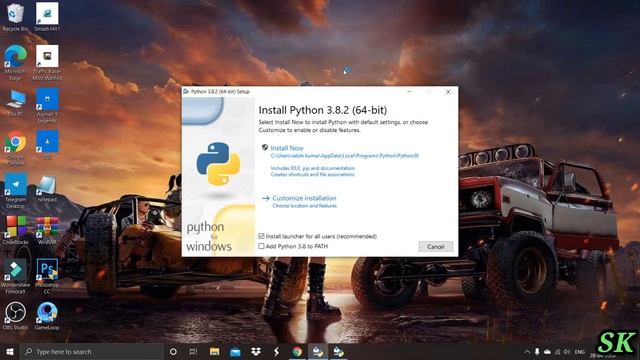
Task: Launch OBS Studio from desktop
Action: tap(15, 316)
